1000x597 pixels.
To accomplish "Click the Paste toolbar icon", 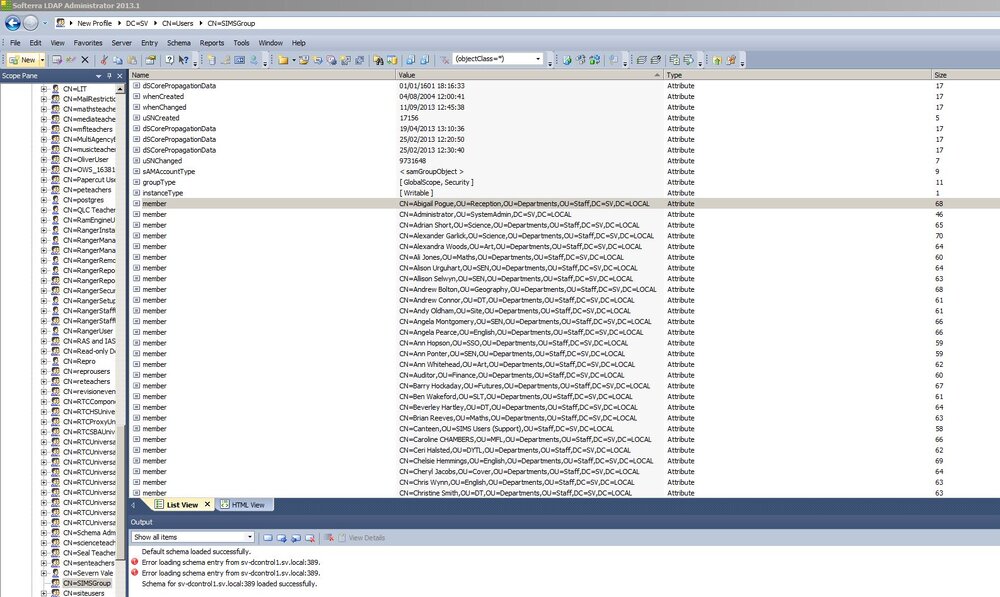I will tap(132, 60).
